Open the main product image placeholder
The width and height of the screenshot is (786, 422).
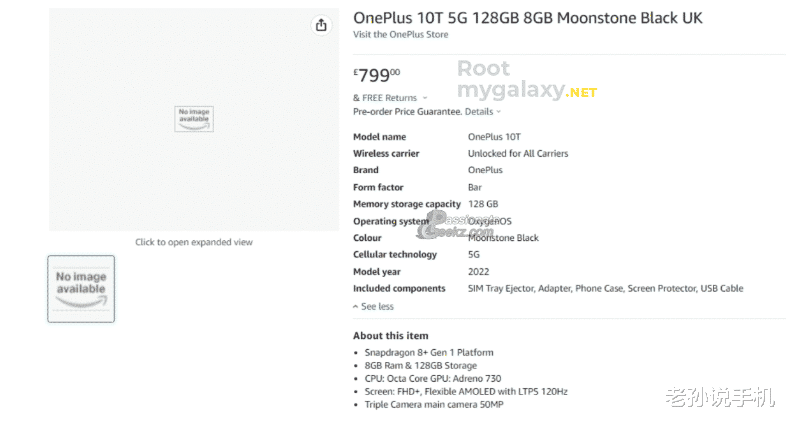(194, 119)
